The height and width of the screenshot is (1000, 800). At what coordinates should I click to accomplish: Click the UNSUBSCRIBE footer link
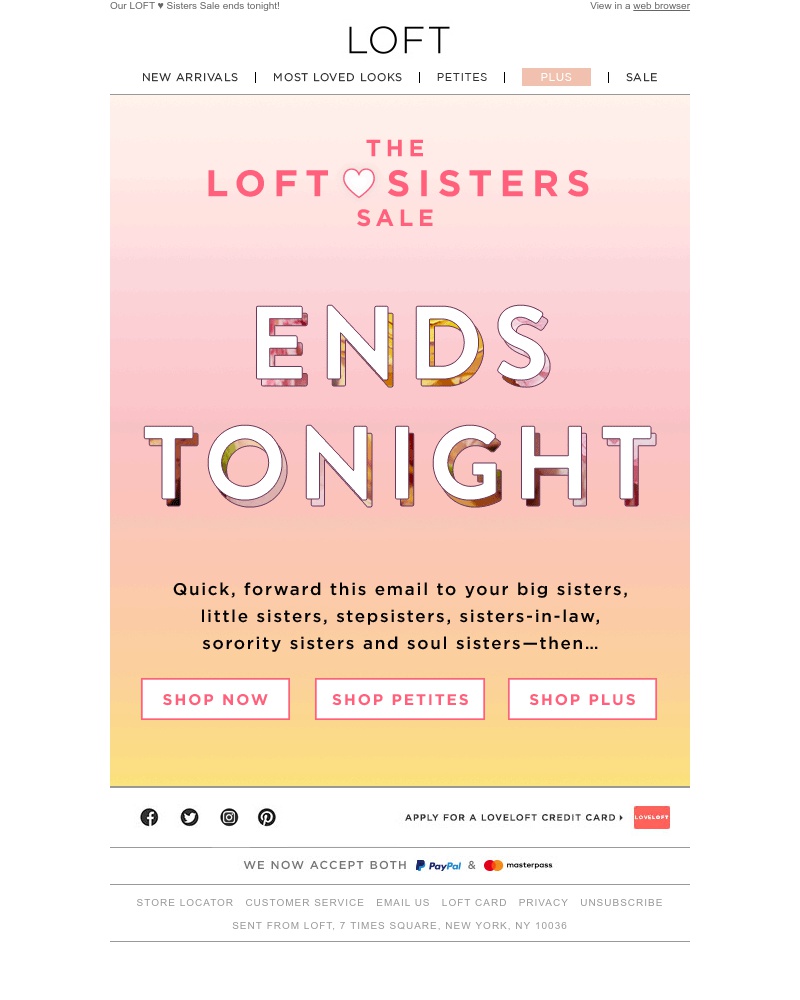click(x=621, y=902)
